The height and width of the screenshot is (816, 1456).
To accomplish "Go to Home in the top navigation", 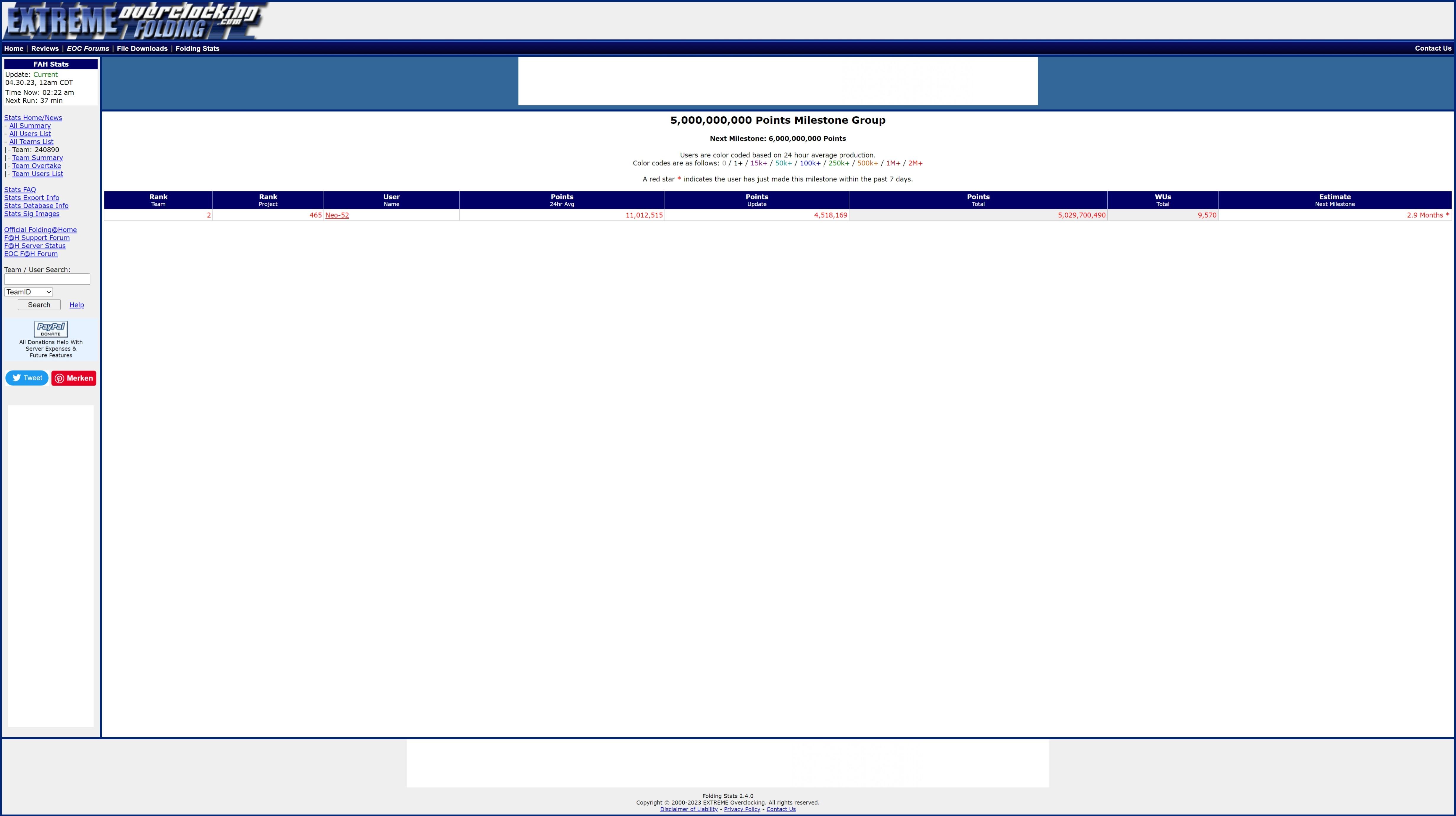I will [x=14, y=49].
